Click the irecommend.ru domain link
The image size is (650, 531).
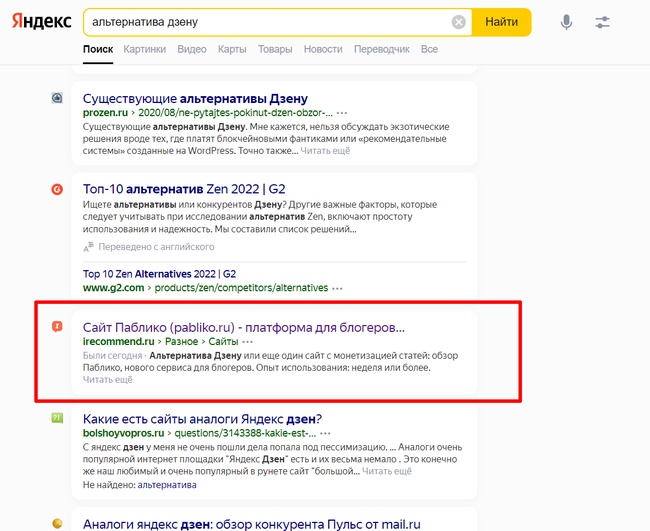(119, 342)
